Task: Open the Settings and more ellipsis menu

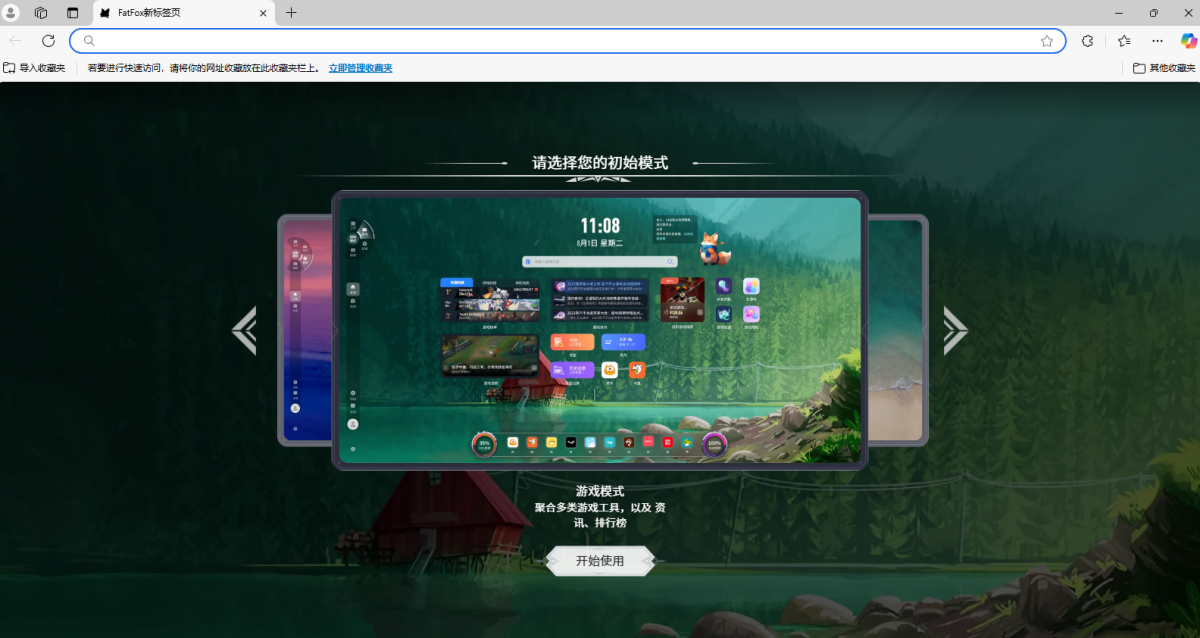Action: coord(1157,41)
